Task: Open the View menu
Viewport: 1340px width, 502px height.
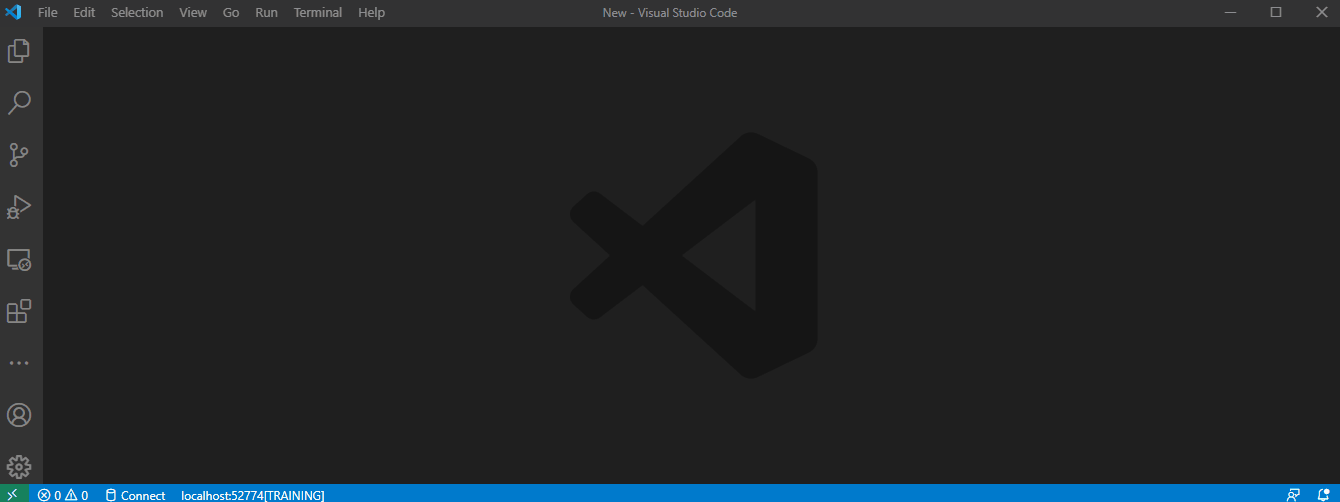Action: [x=193, y=13]
